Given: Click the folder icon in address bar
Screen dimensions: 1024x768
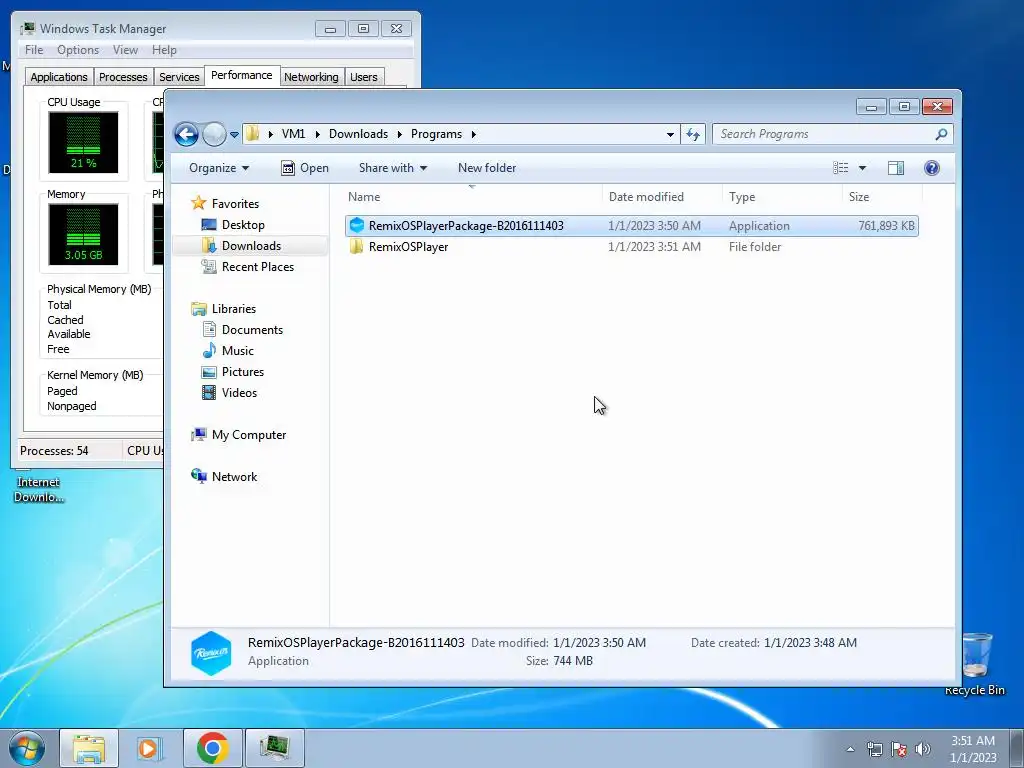Looking at the screenshot, I should [x=253, y=134].
